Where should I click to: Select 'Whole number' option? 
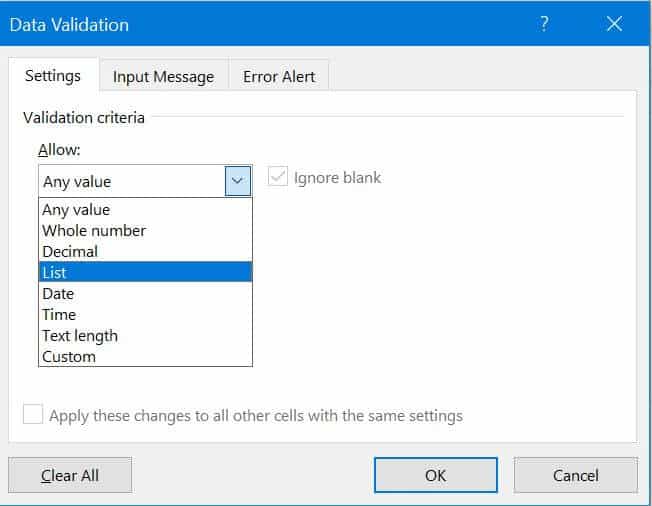[94, 231]
